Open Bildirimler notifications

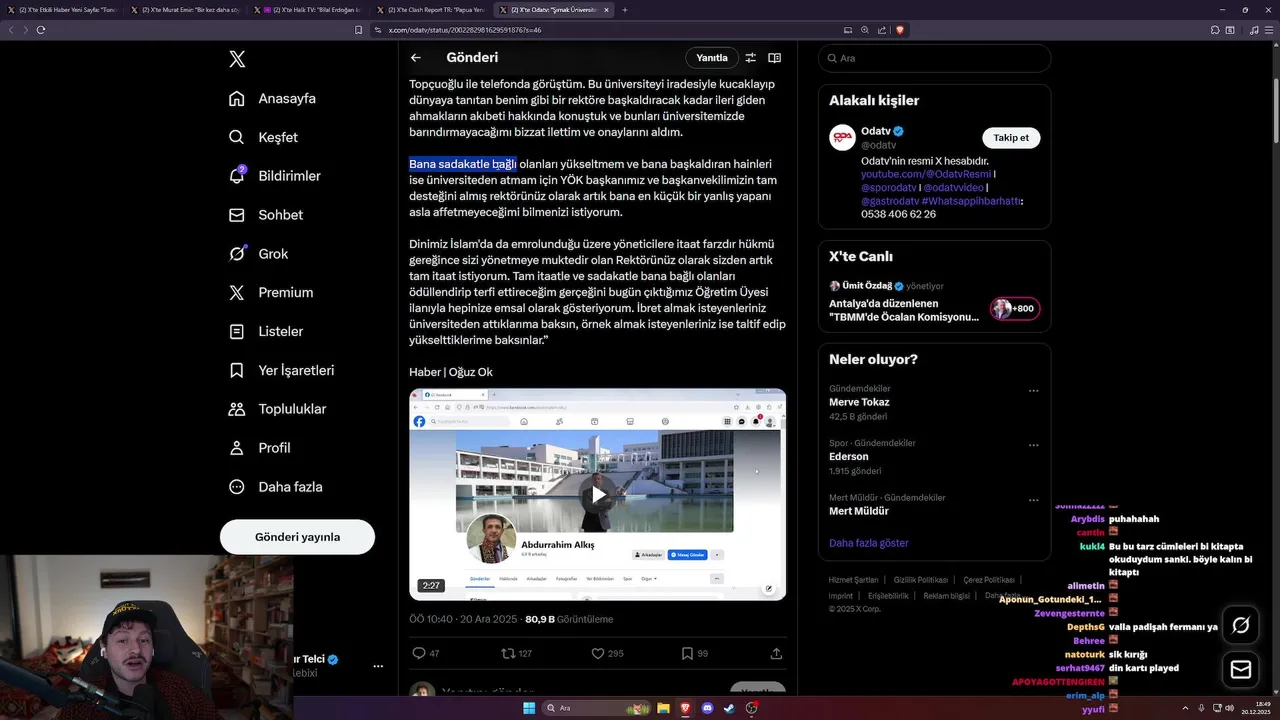(x=275, y=176)
